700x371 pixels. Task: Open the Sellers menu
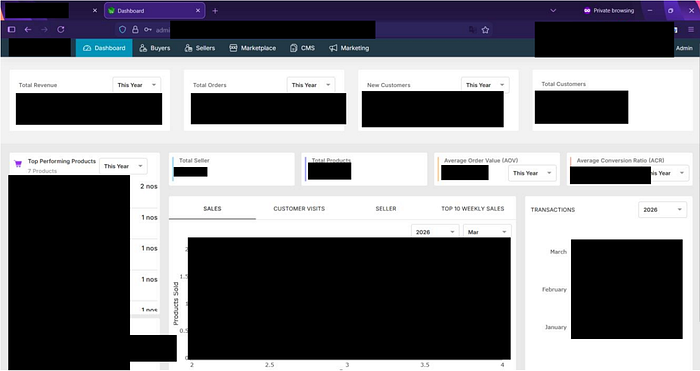pos(200,48)
